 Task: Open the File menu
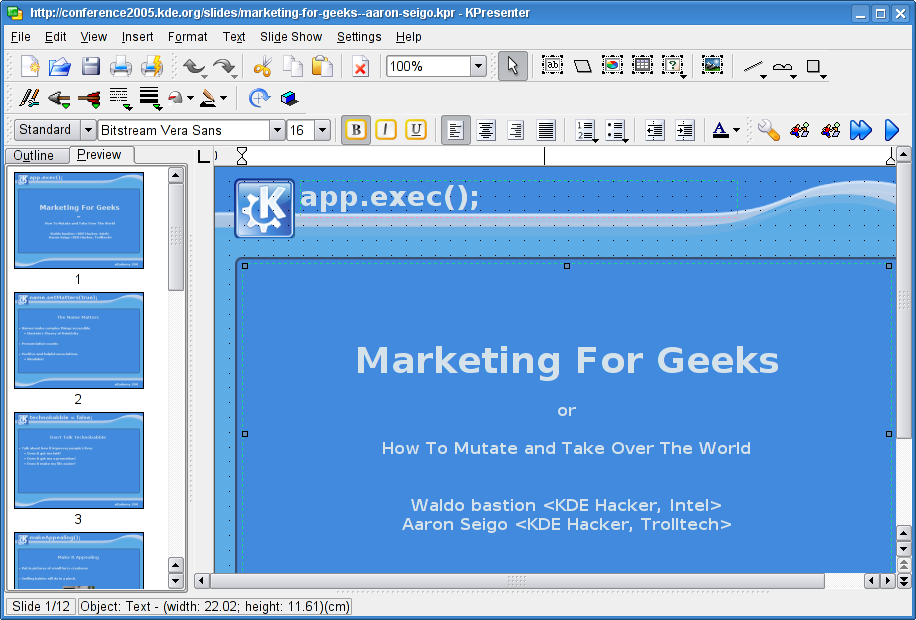click(20, 37)
